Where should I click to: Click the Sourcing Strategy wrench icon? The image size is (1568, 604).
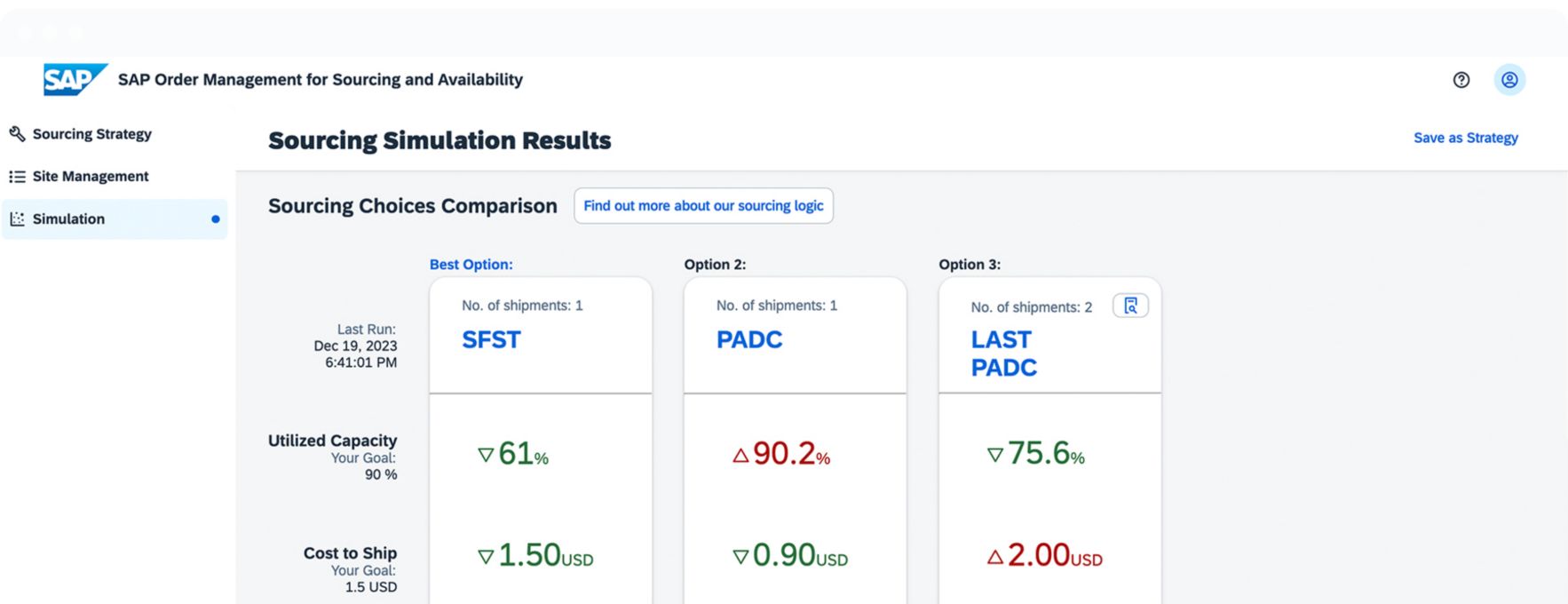17,134
